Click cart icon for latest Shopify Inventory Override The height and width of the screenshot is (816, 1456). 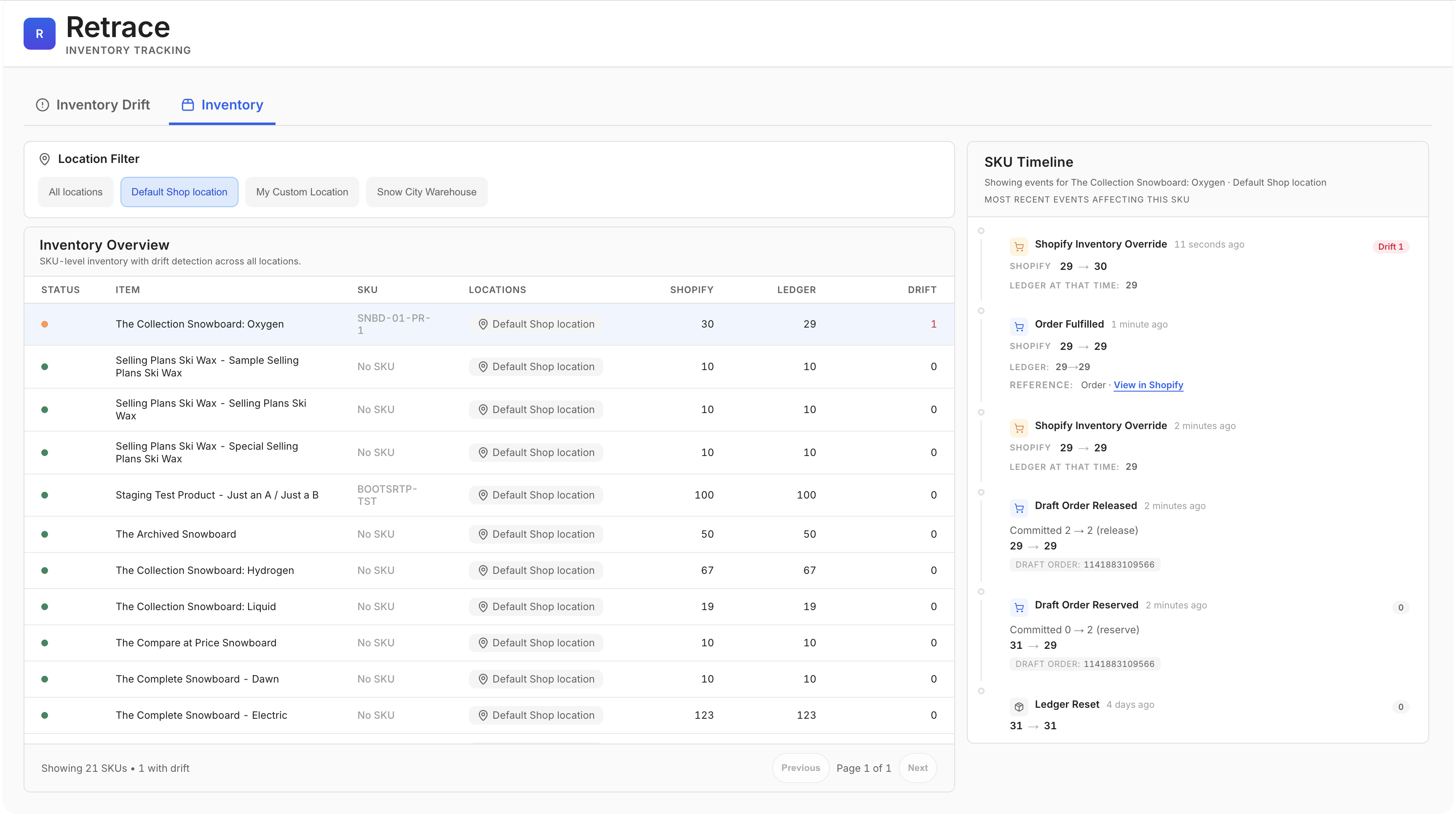(x=1019, y=247)
